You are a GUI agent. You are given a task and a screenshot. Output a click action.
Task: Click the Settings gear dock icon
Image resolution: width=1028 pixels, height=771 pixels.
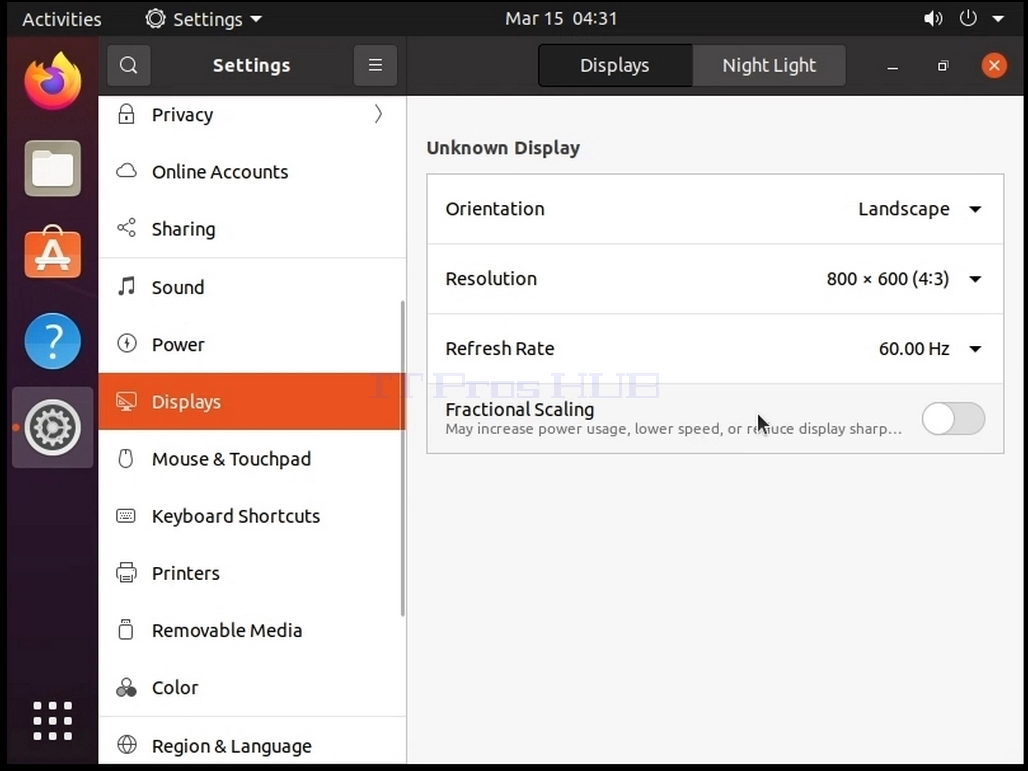pos(52,427)
